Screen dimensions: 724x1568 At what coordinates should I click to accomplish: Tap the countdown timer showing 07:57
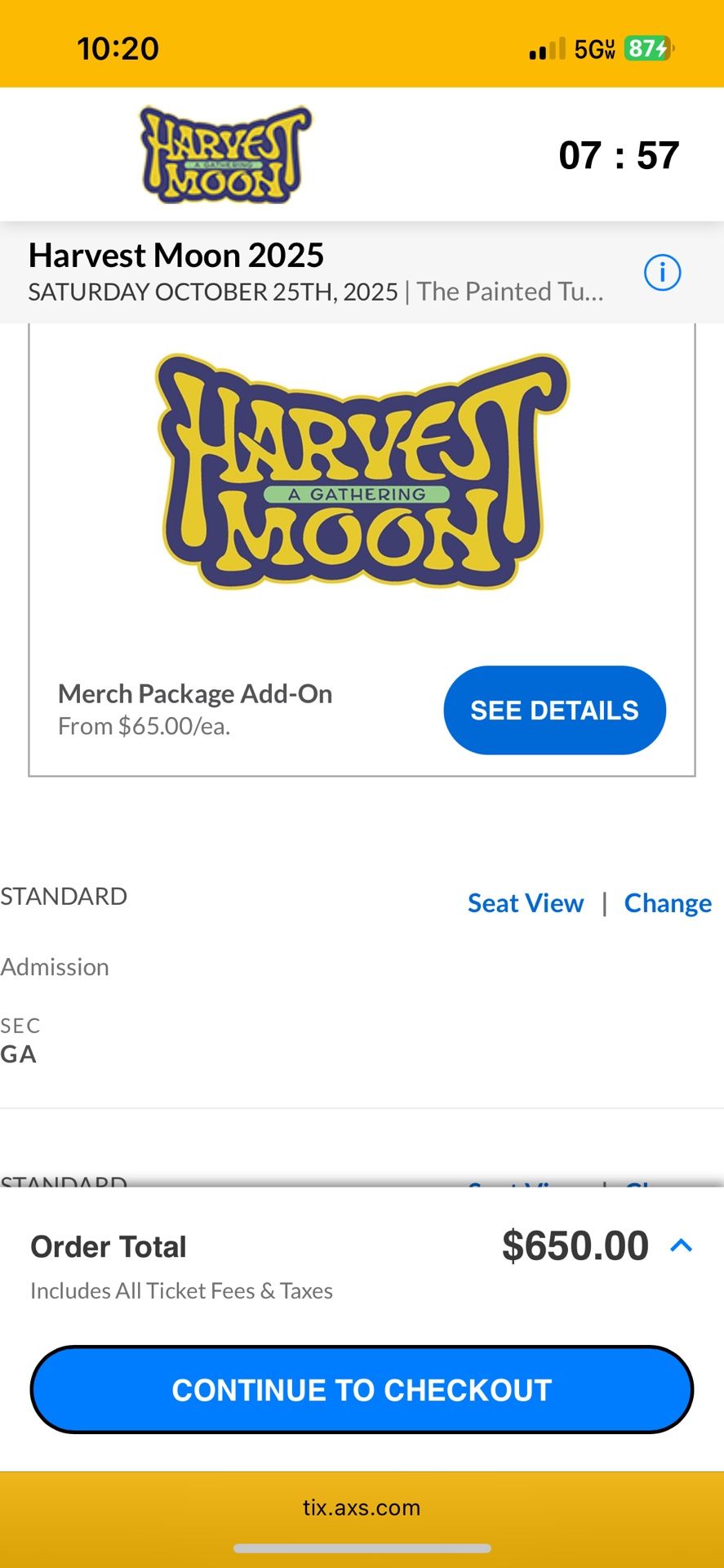pos(620,155)
